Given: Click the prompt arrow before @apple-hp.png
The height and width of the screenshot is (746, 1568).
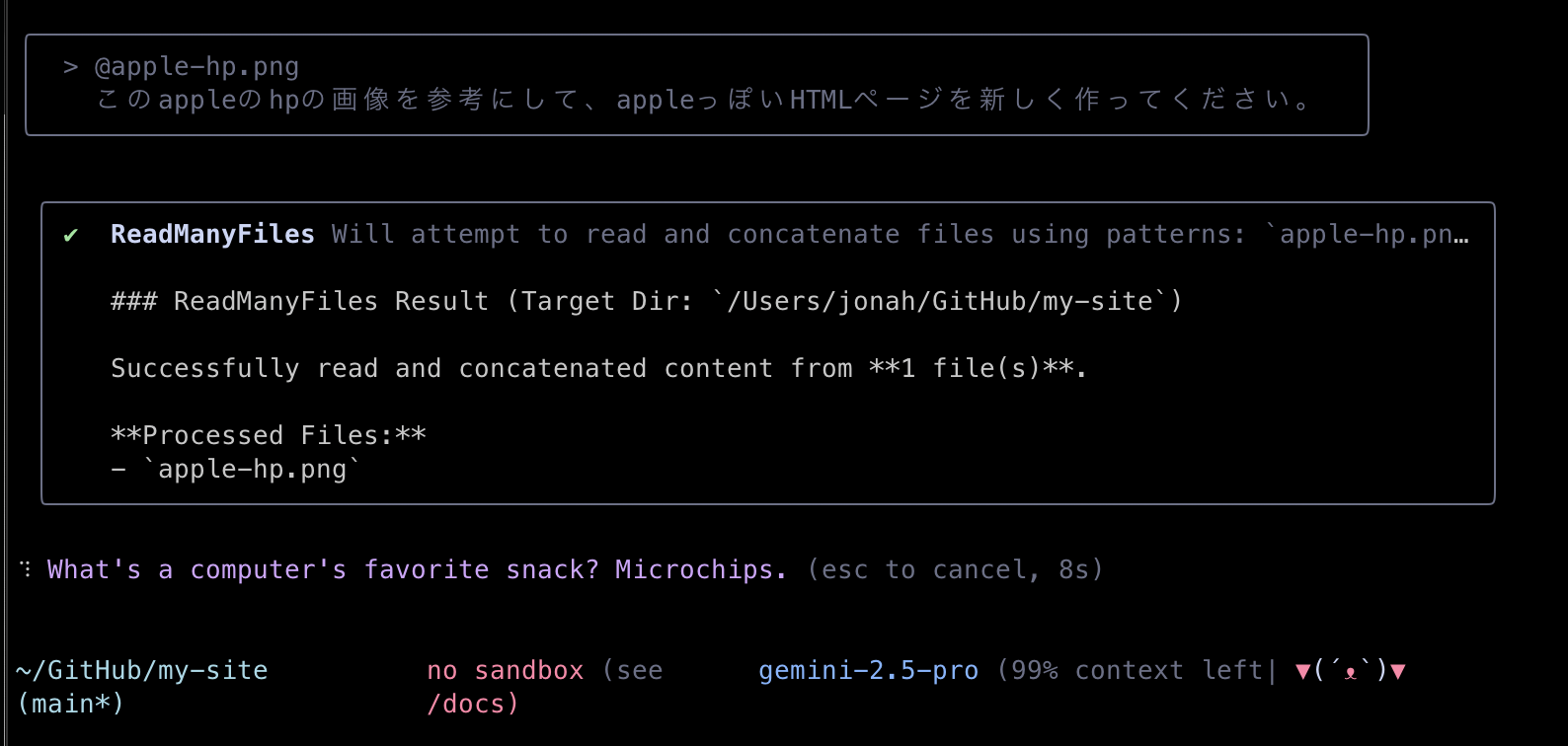Looking at the screenshot, I should point(70,67).
